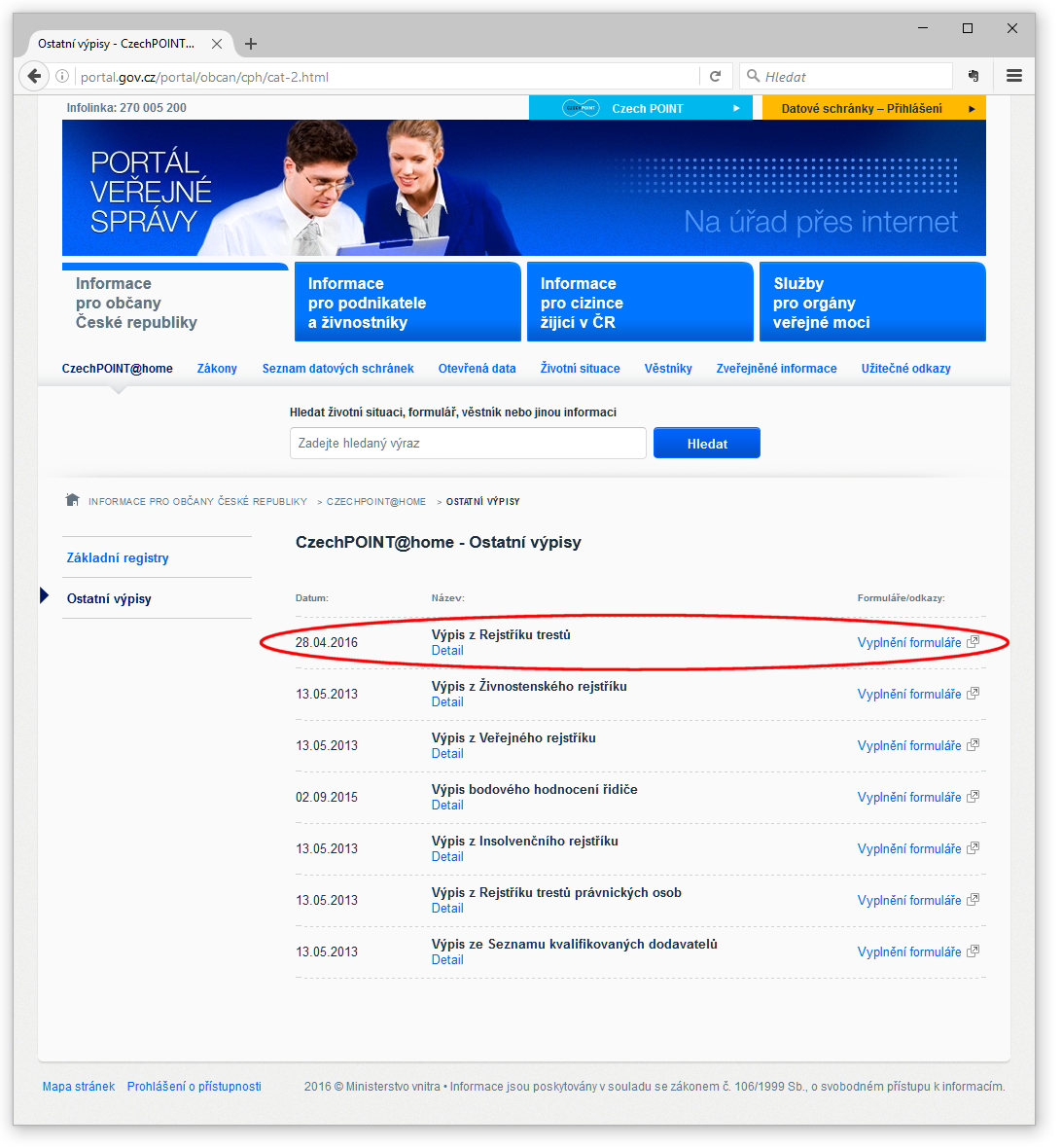The height and width of the screenshot is (1148, 1062).
Task: Click Vyplnění formuláře for Insolvenčního rejstříku
Action: (x=909, y=849)
